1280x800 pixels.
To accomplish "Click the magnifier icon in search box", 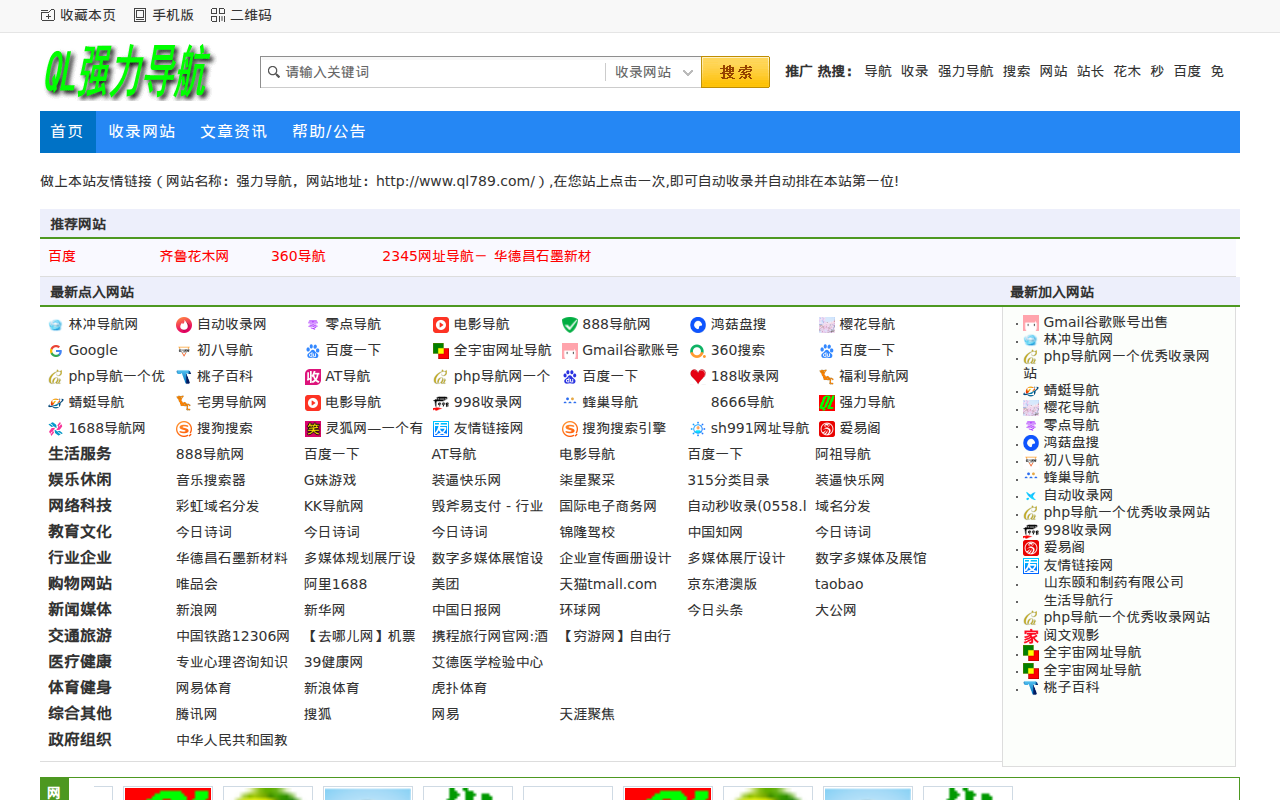I will coord(273,72).
